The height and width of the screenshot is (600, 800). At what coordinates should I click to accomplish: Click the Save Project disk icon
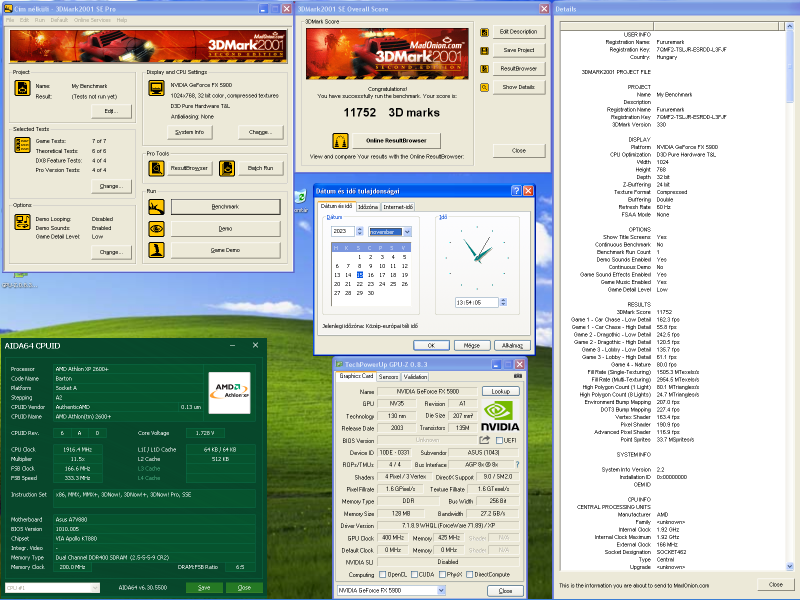tap(484, 51)
